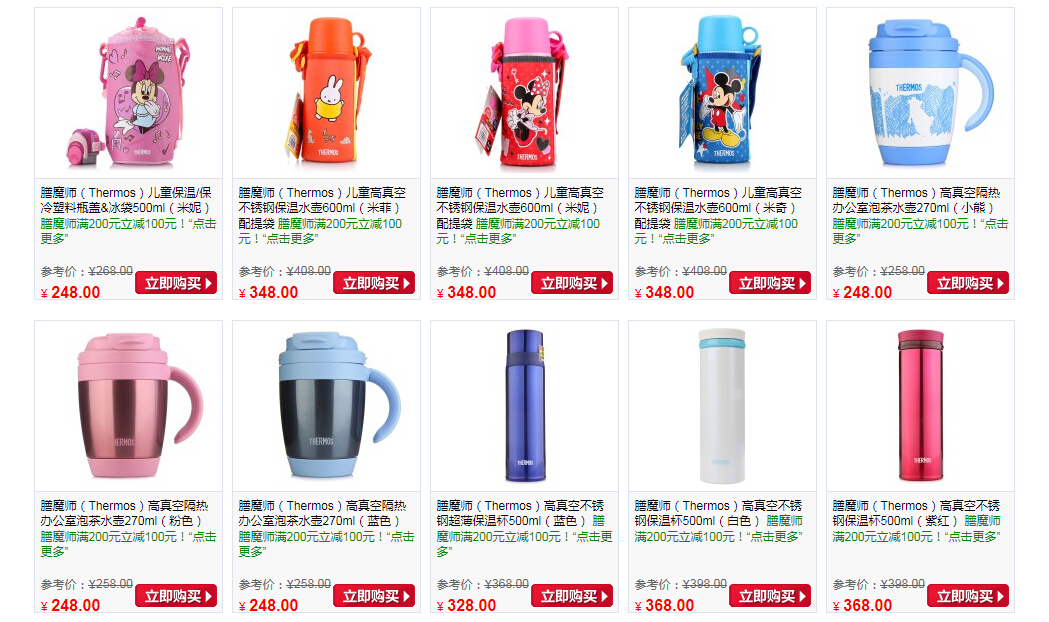The width and height of the screenshot is (1049, 622).
Task: Open the blue bear 270ml mug image
Action: point(921,93)
